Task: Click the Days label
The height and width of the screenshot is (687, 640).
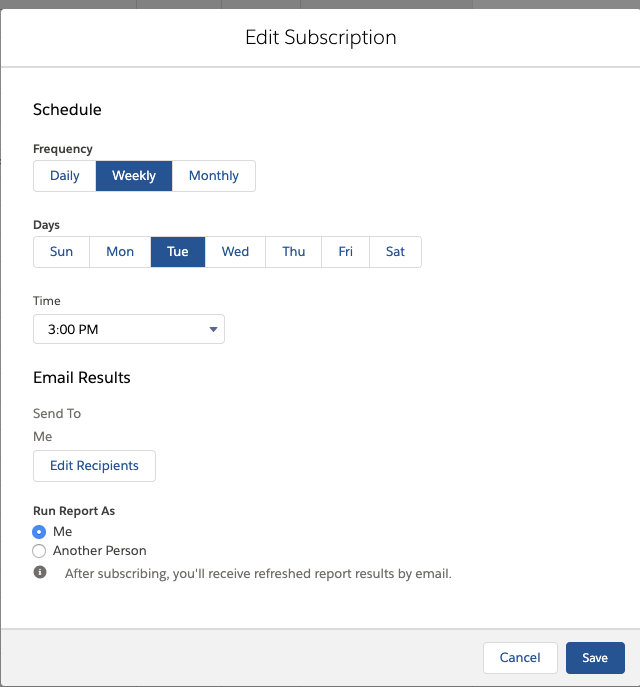Action: (x=46, y=225)
